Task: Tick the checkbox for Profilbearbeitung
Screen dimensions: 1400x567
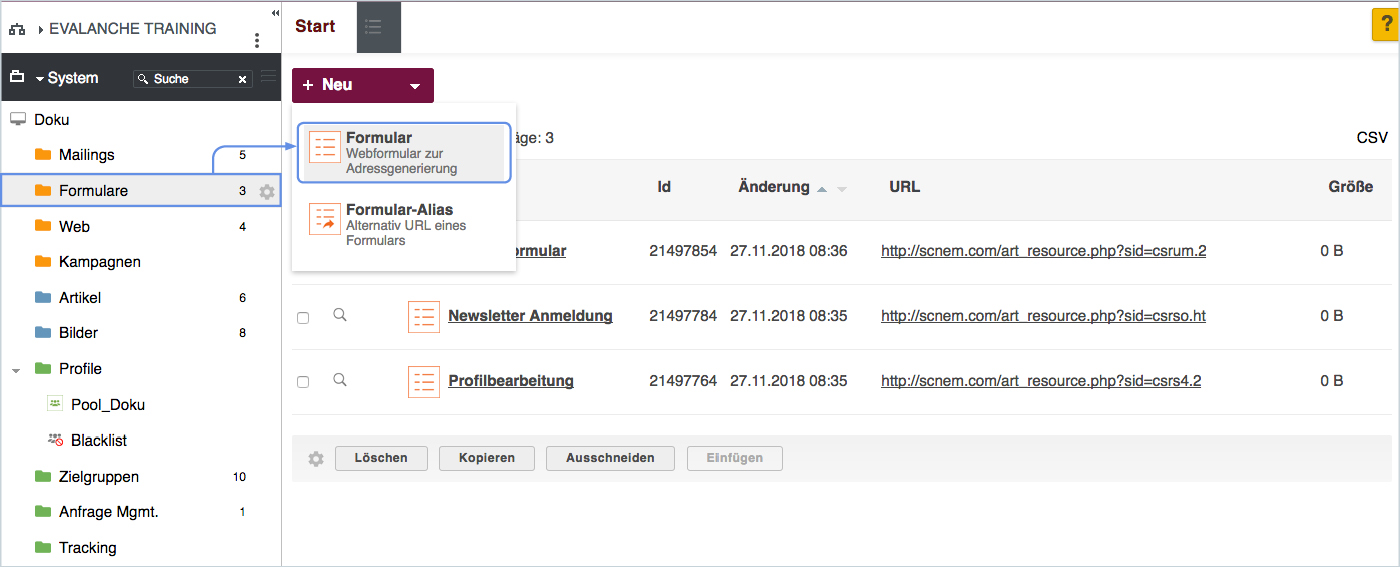Action: tap(303, 382)
